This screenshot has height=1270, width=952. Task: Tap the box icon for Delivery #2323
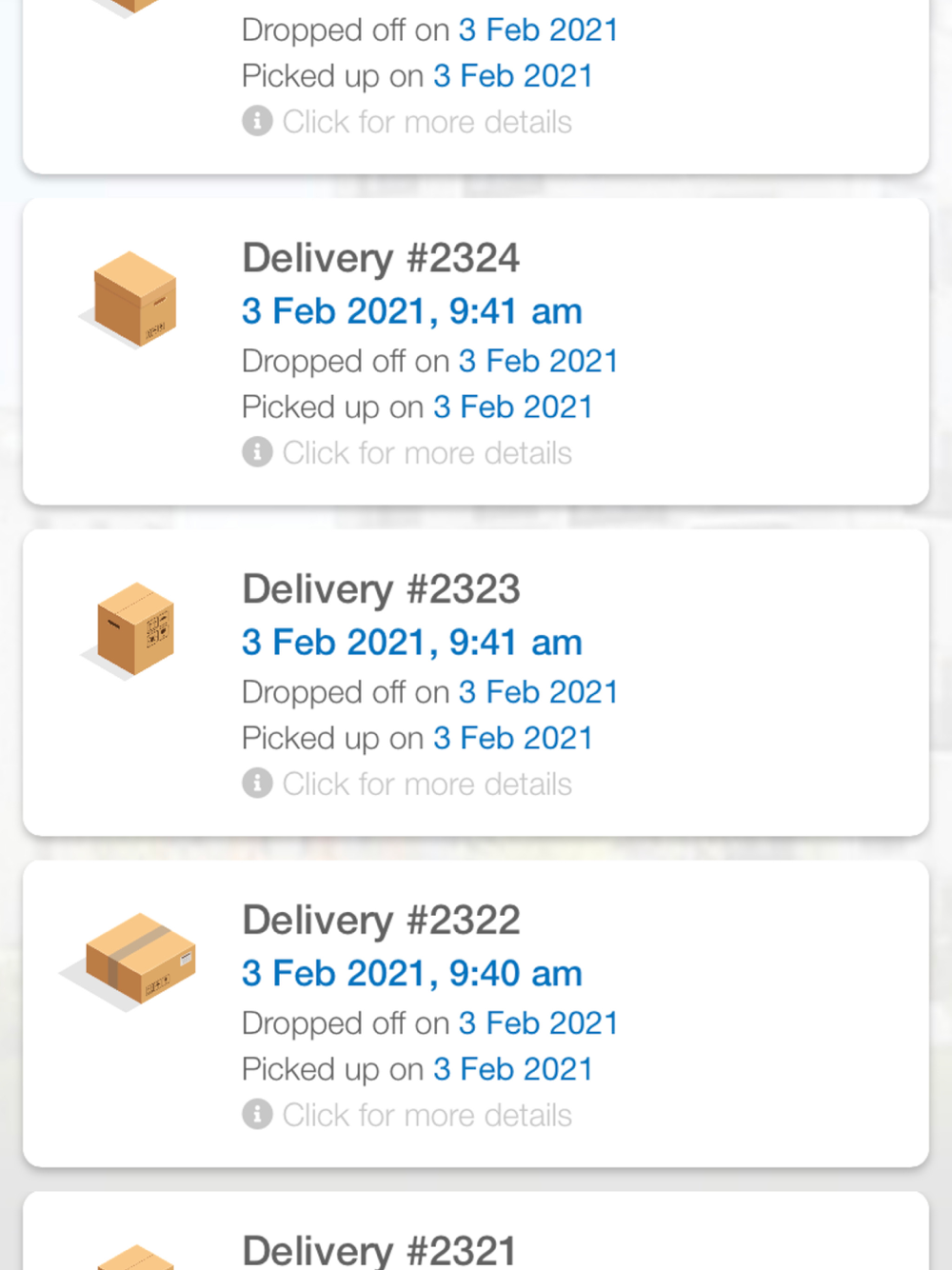click(131, 630)
